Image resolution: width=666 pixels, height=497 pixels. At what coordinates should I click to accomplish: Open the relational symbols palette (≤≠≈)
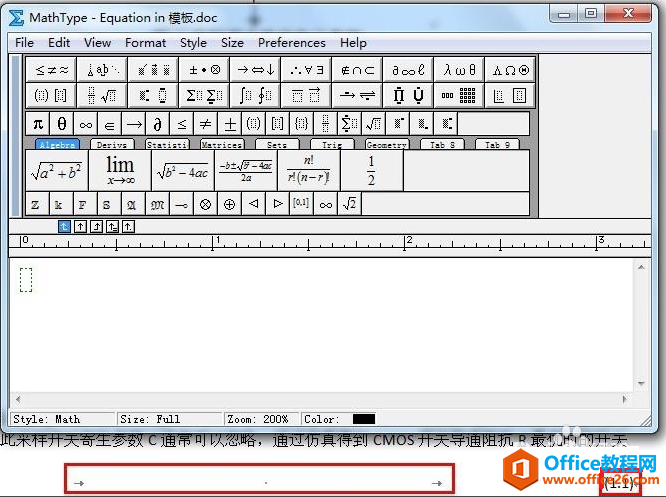pyautogui.click(x=51, y=70)
